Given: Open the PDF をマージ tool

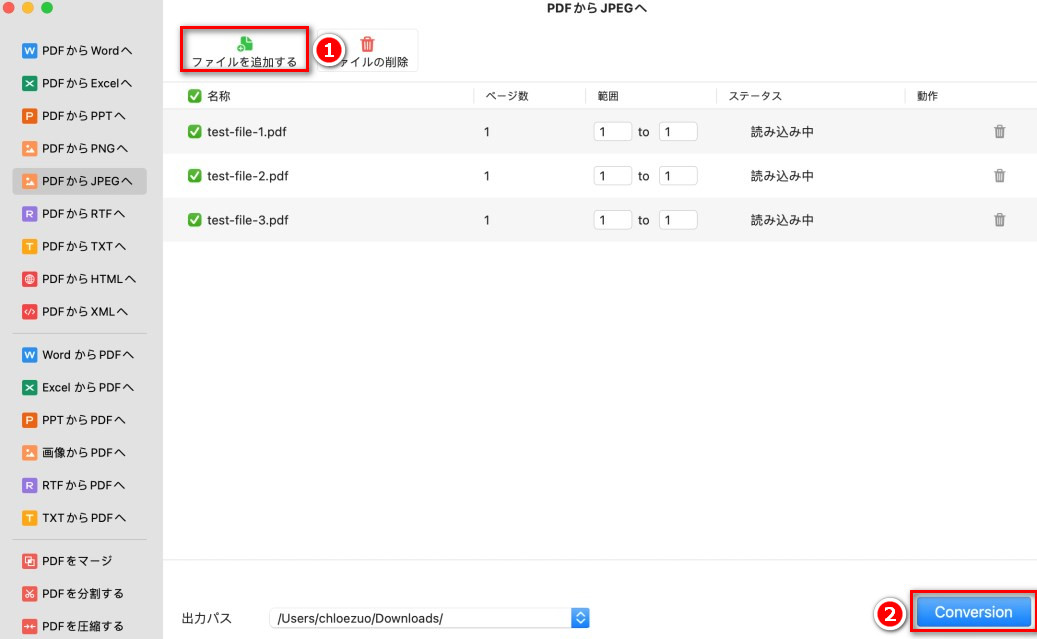Looking at the screenshot, I should pyautogui.click(x=70, y=561).
